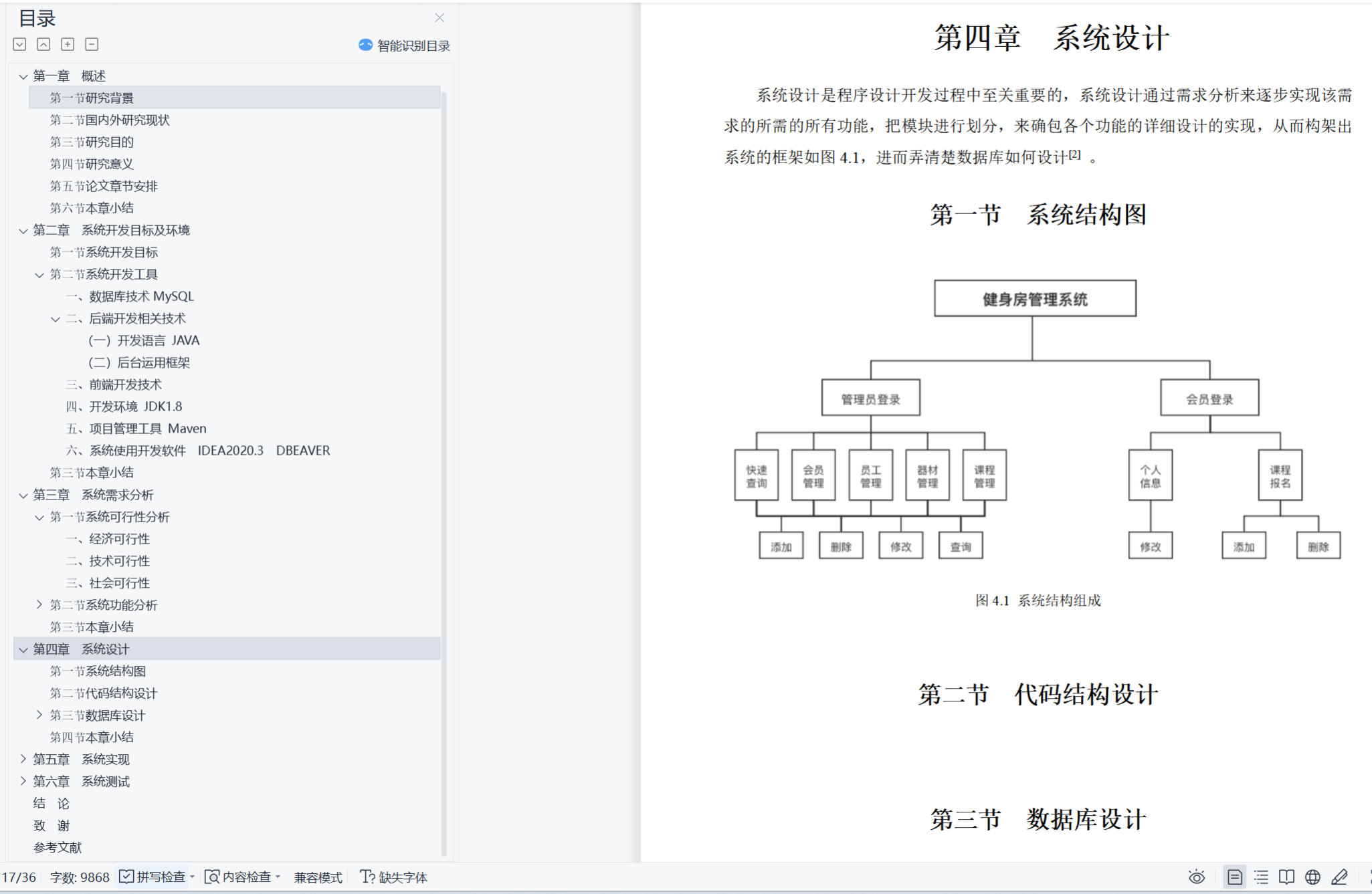The width and height of the screenshot is (1372, 894).
Task: Open 内容检查 dropdown arrow
Action: coord(278,877)
